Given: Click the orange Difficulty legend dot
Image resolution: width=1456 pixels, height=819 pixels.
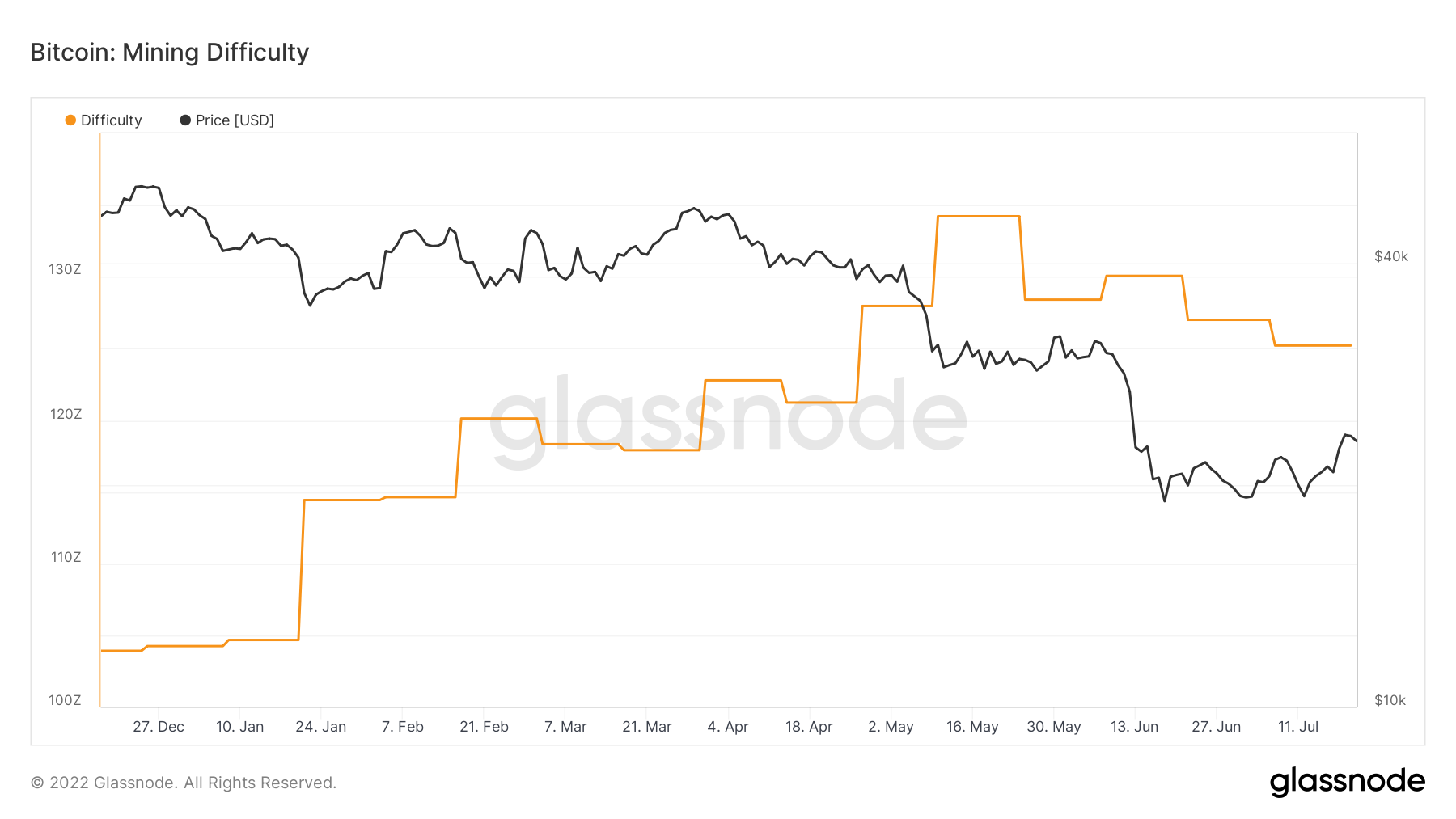Looking at the screenshot, I should (70, 120).
